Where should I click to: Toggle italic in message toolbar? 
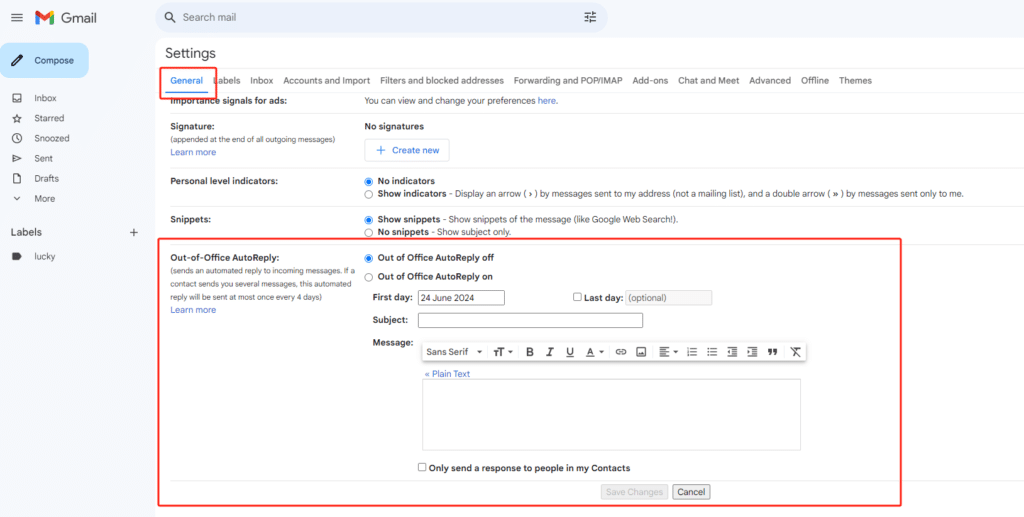pos(550,352)
